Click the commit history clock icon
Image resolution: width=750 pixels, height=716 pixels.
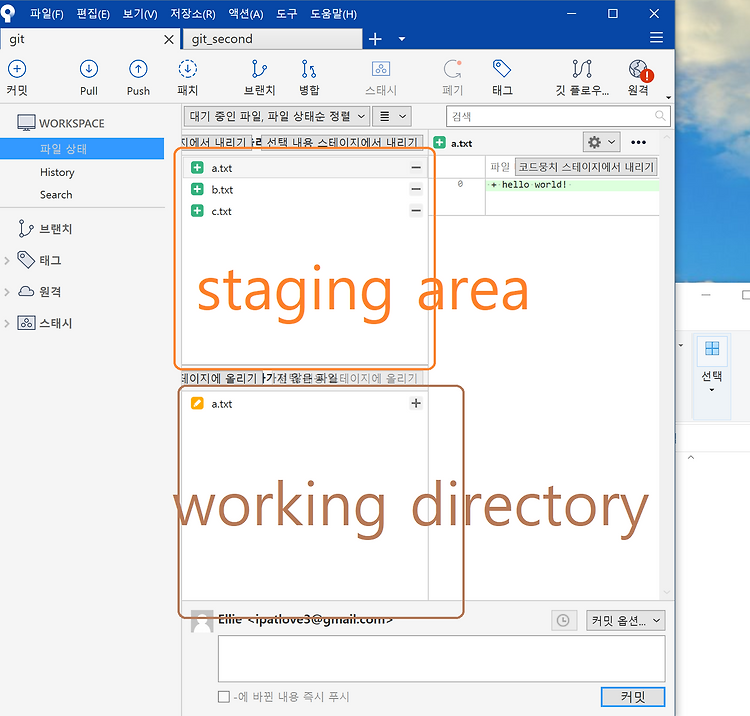(x=563, y=620)
